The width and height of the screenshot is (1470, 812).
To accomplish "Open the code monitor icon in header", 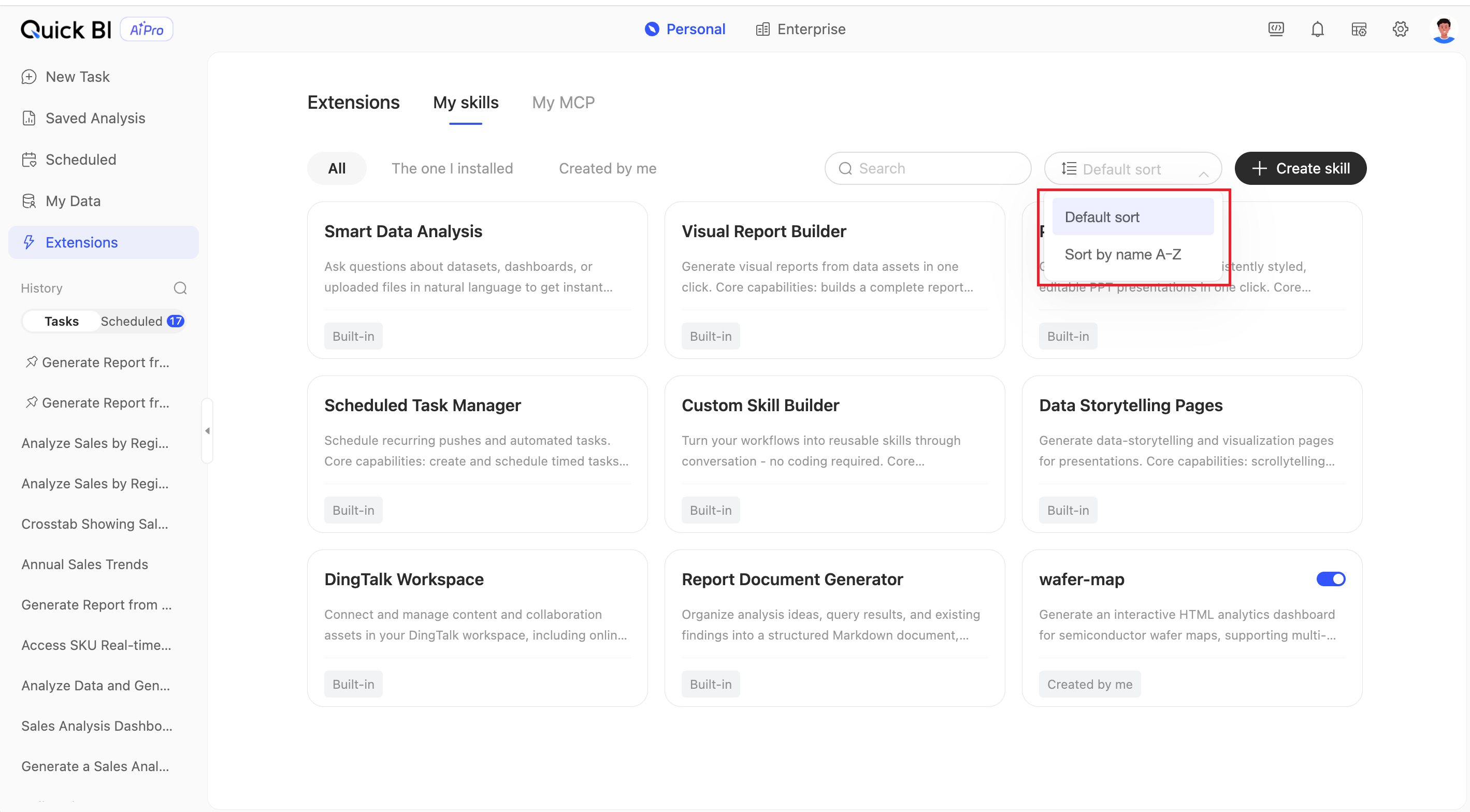I will tap(1276, 29).
